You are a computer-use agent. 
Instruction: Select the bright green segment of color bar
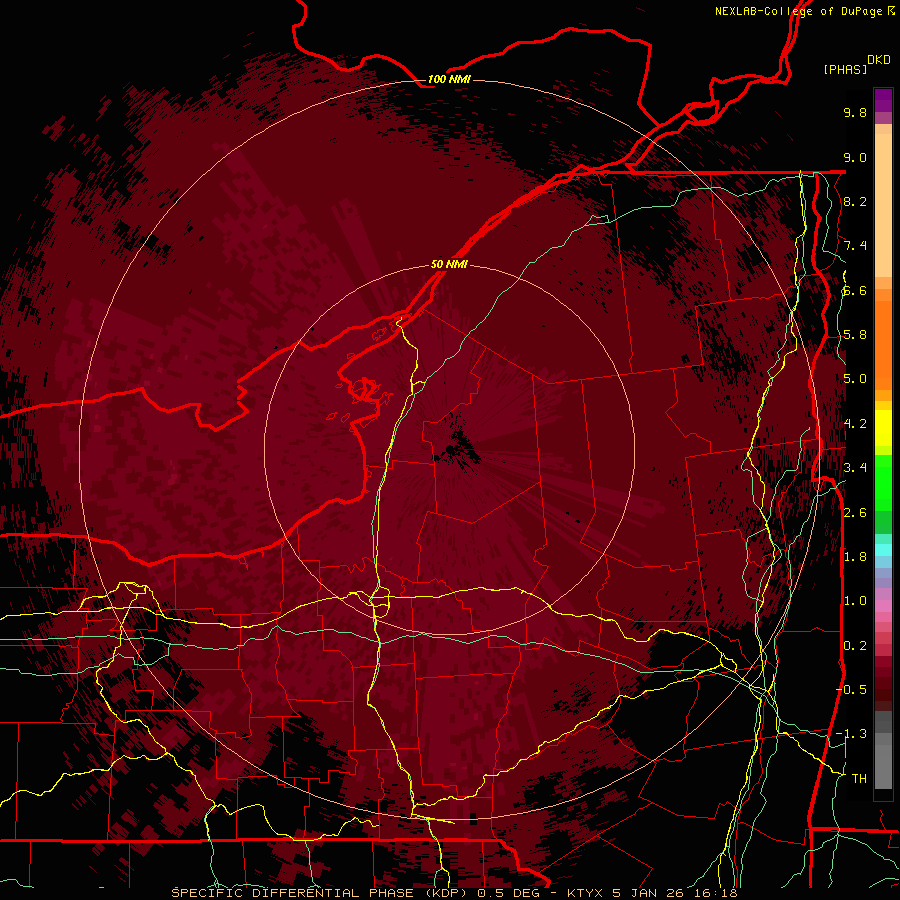[x=883, y=482]
